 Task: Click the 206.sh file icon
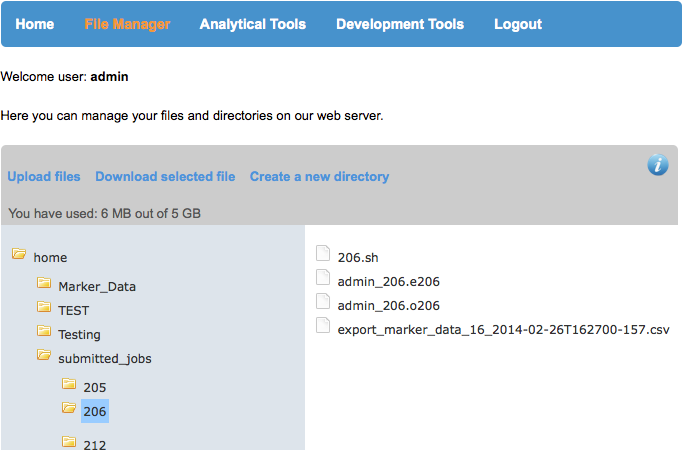click(323, 254)
